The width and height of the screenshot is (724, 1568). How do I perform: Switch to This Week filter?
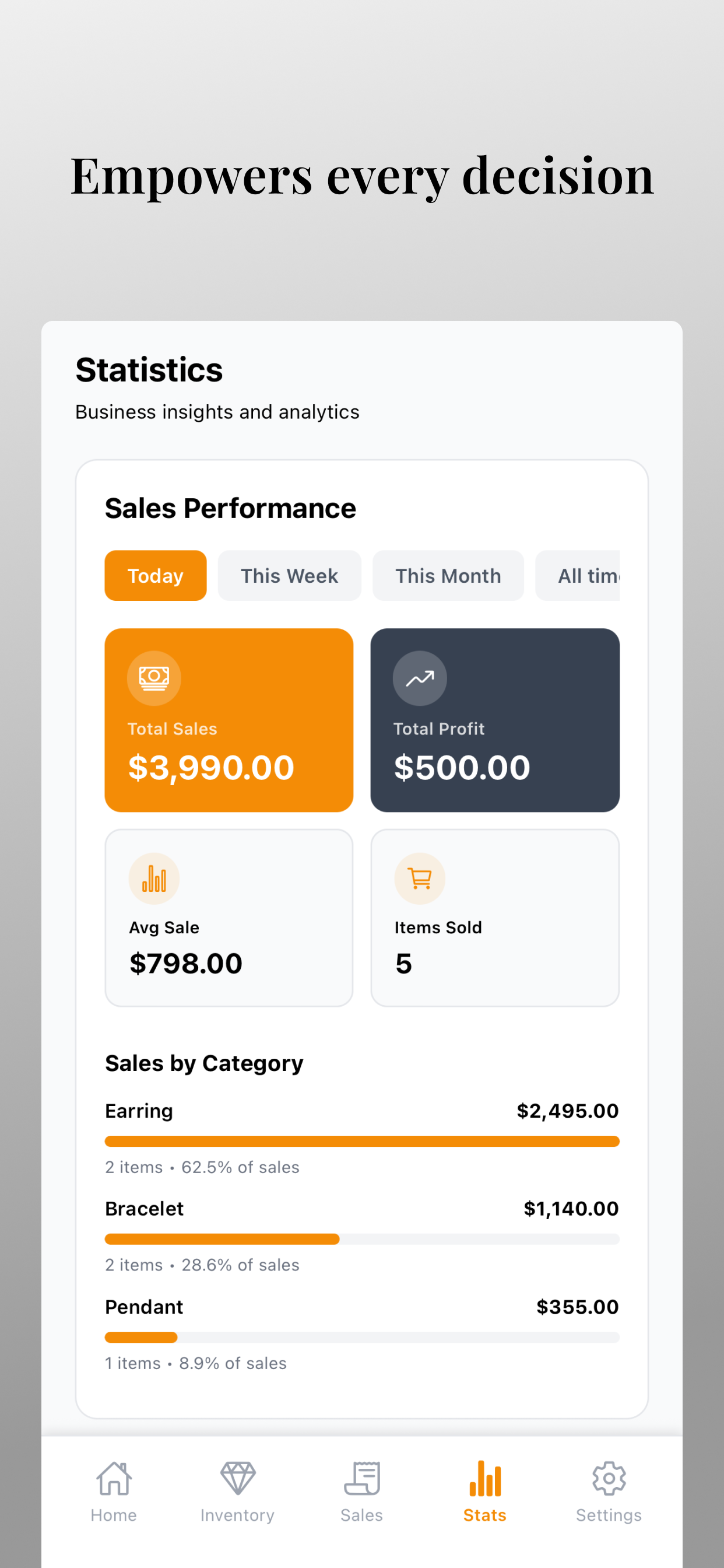[x=290, y=575]
